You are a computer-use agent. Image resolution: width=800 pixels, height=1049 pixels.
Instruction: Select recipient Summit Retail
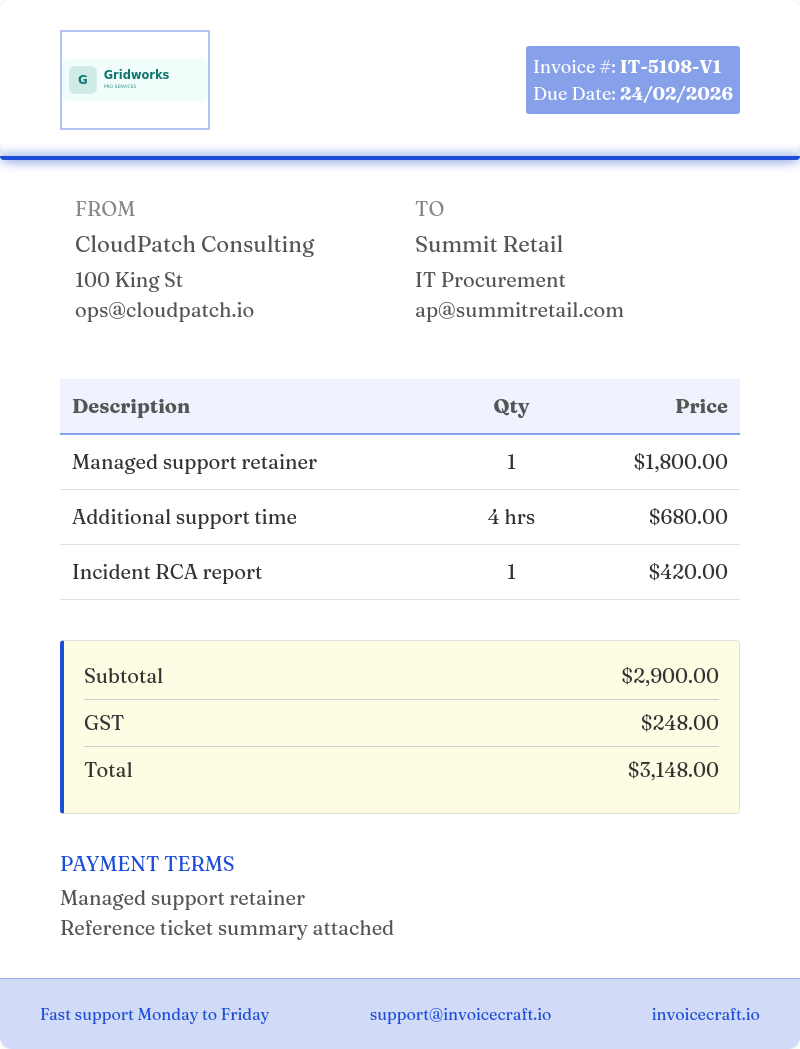(x=489, y=244)
